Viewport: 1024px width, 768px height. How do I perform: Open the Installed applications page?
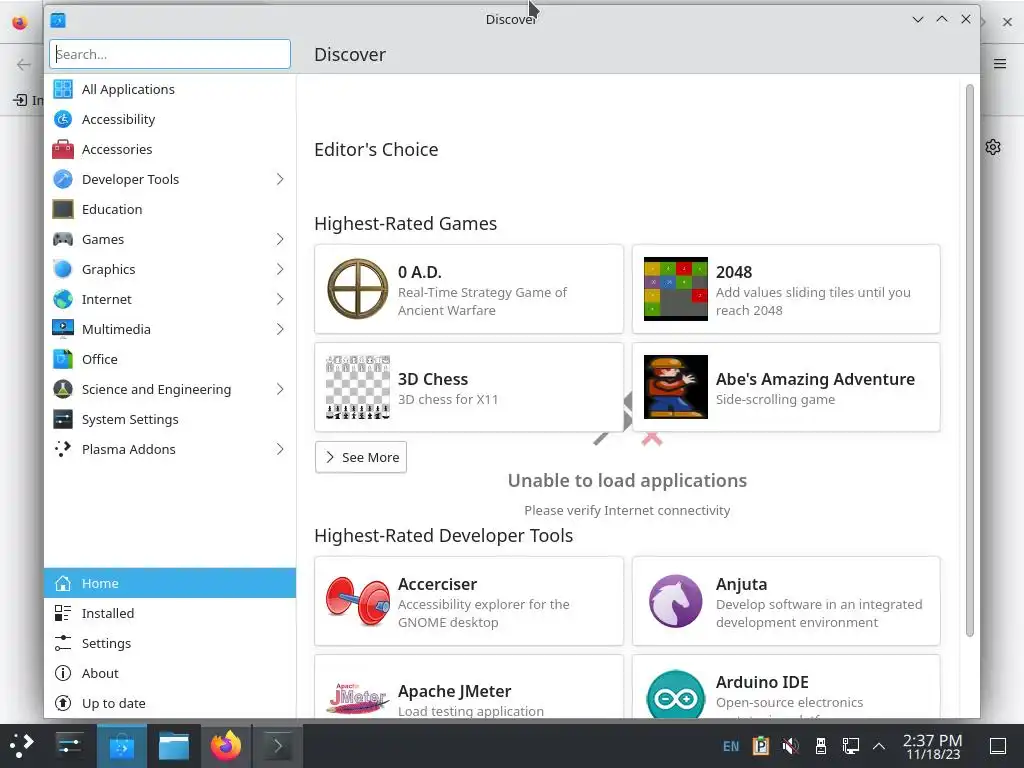coord(170,613)
